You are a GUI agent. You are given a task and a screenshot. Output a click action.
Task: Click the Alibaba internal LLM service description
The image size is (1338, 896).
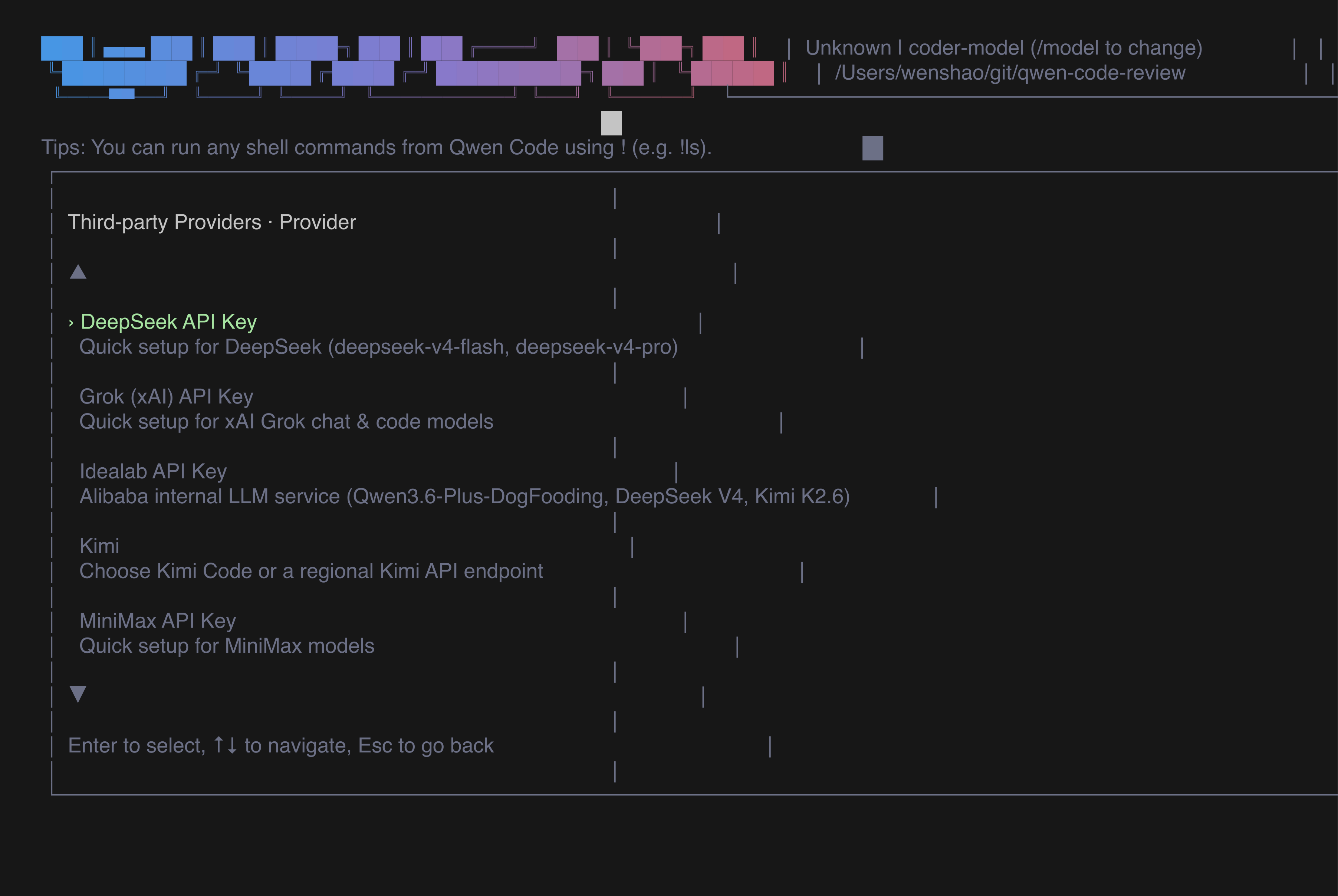(465, 497)
